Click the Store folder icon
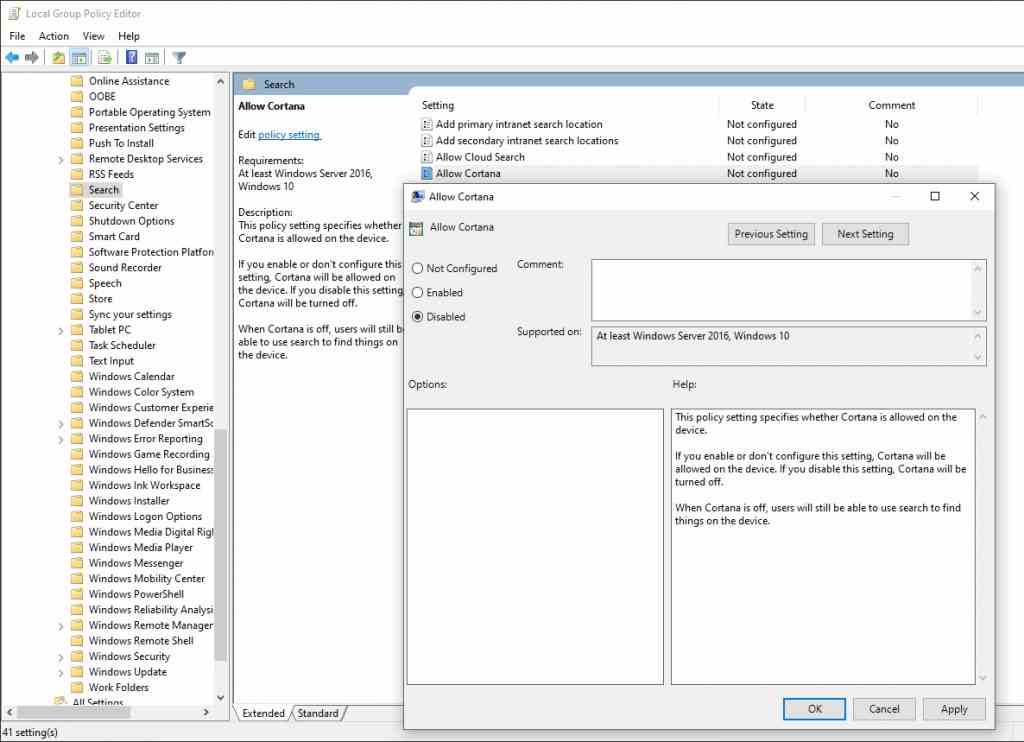 (x=77, y=299)
